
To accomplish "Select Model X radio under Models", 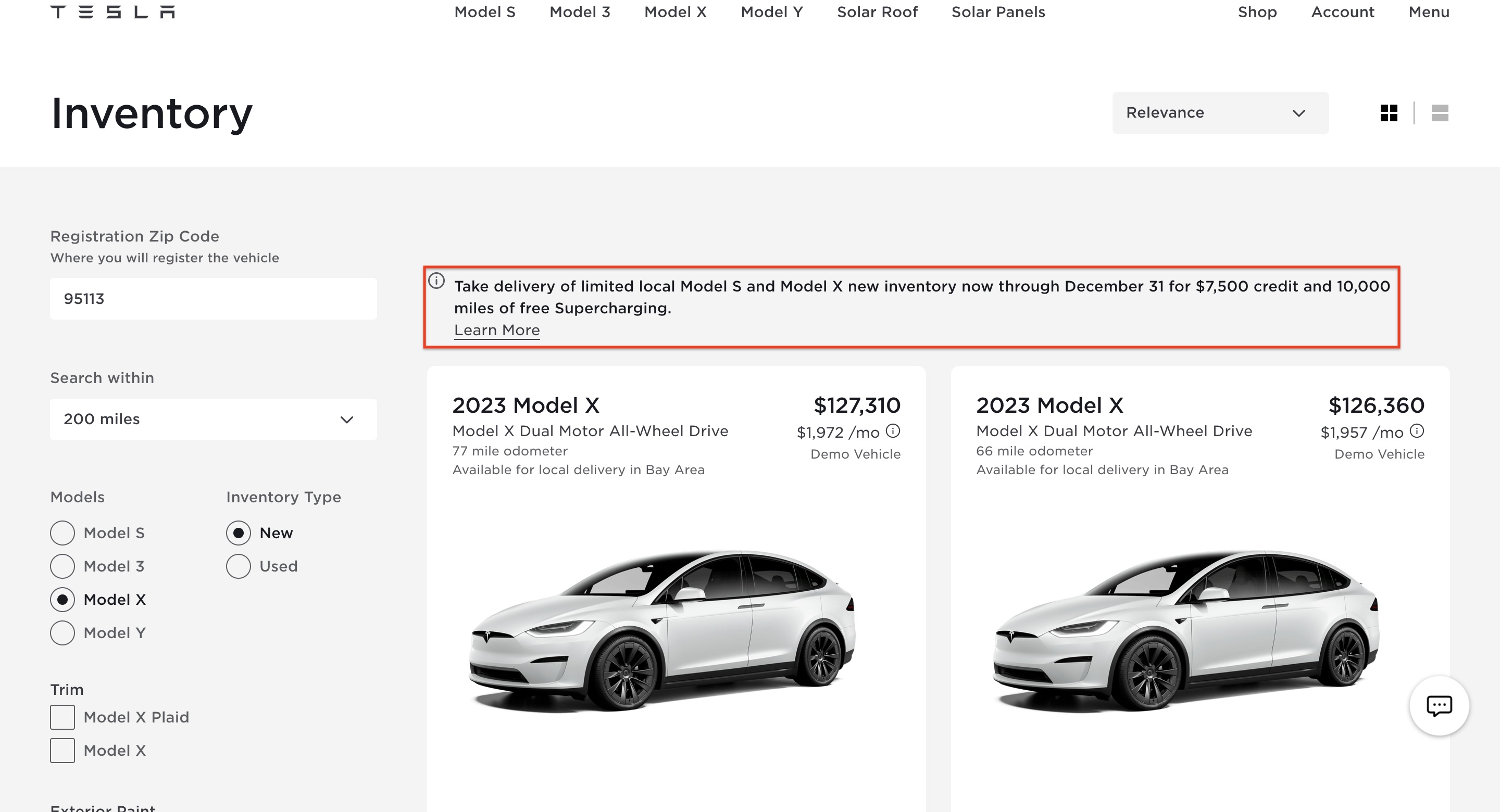I will (63, 600).
